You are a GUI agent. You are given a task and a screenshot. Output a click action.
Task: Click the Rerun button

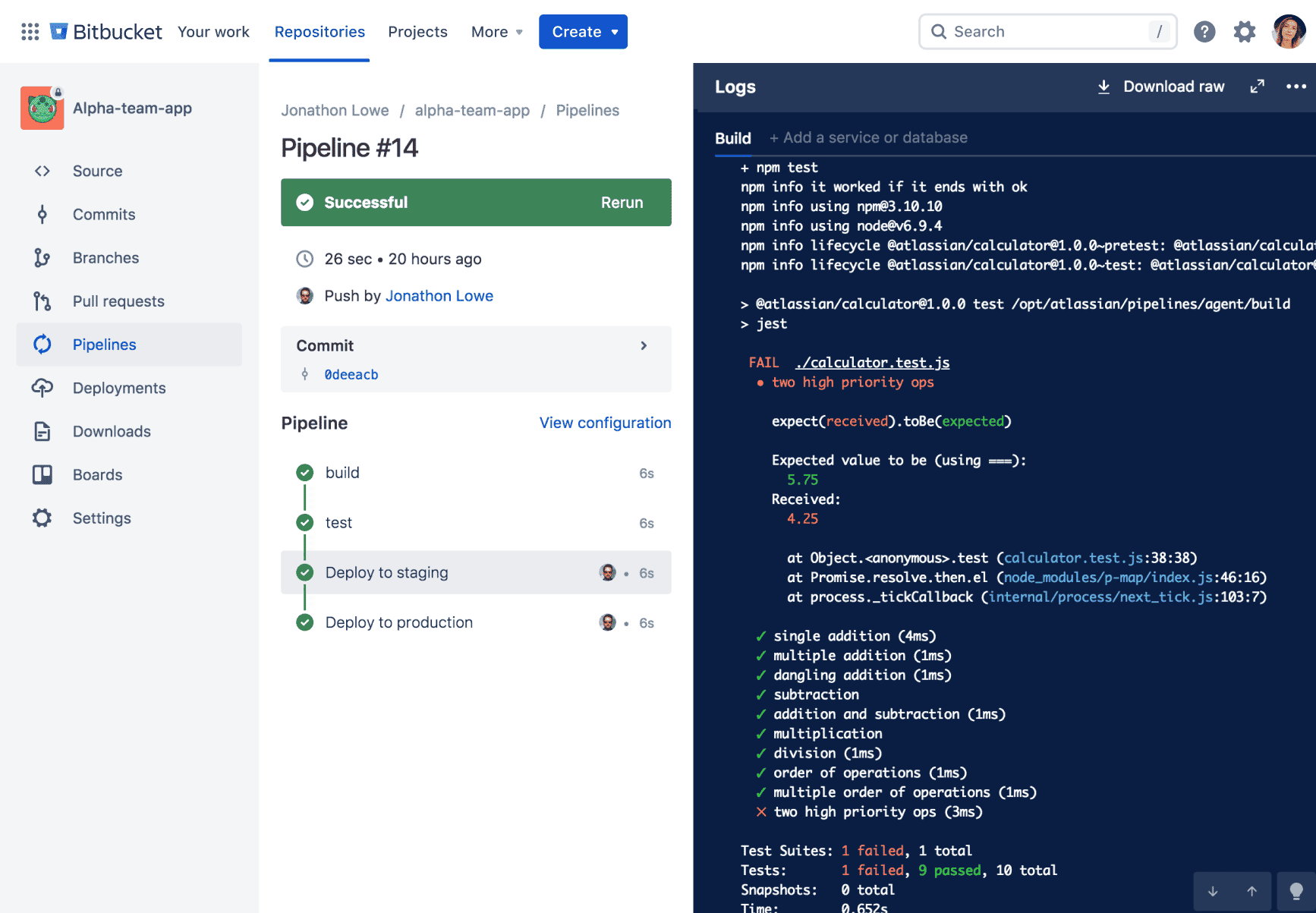[x=622, y=203]
